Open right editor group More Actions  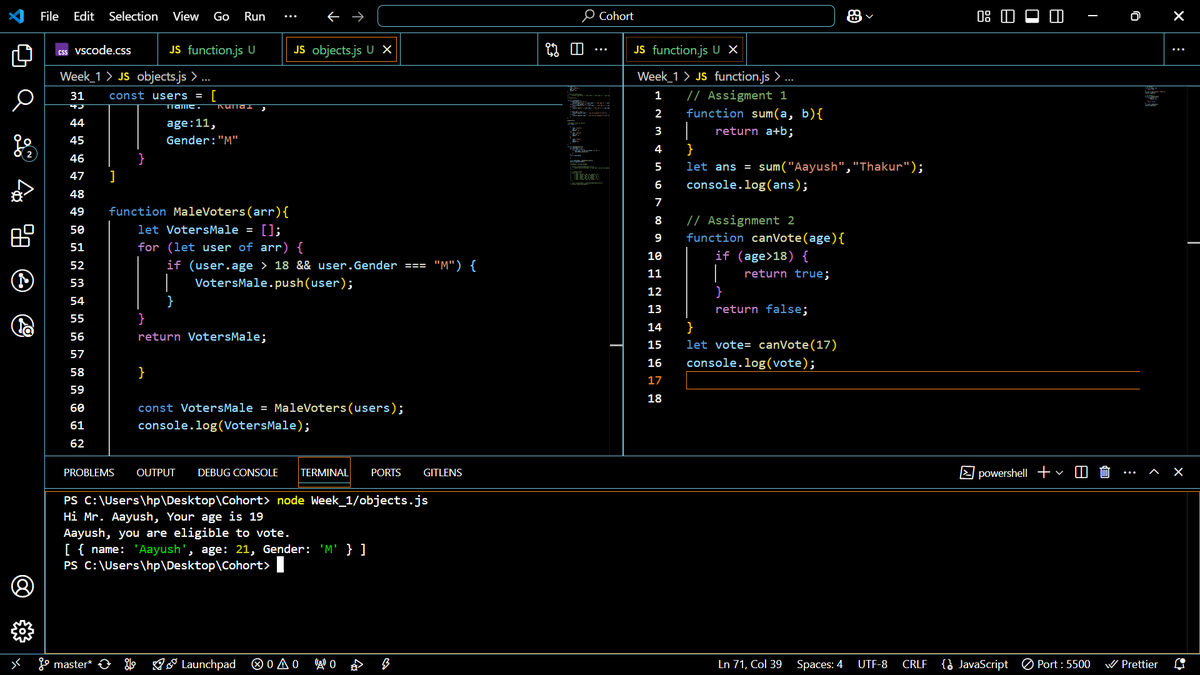(1177, 50)
